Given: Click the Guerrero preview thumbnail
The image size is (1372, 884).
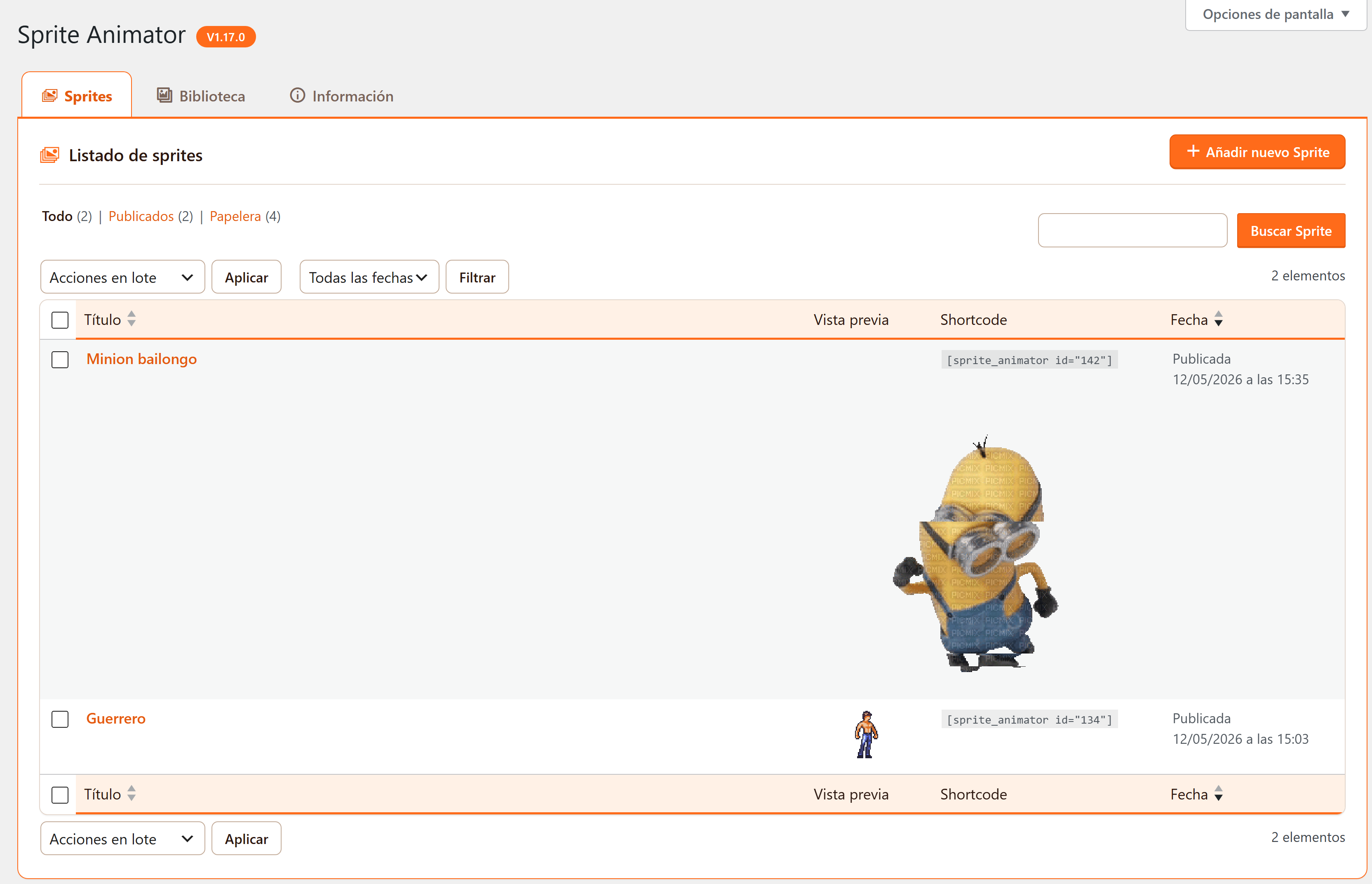Looking at the screenshot, I should 867,735.
